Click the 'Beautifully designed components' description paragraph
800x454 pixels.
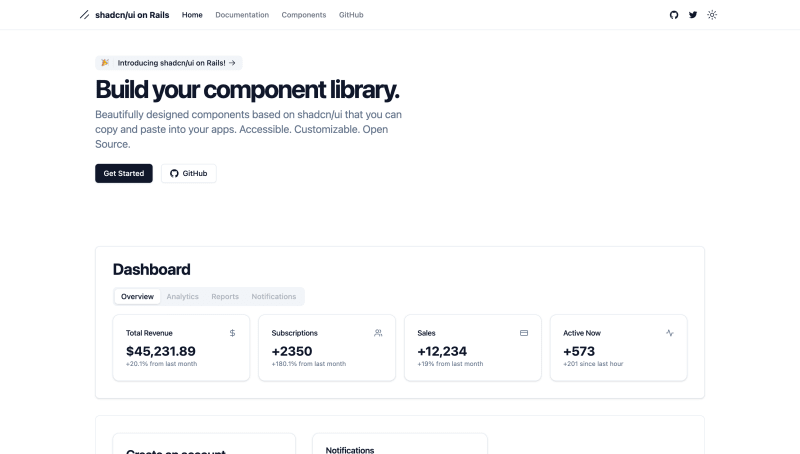(x=248, y=129)
